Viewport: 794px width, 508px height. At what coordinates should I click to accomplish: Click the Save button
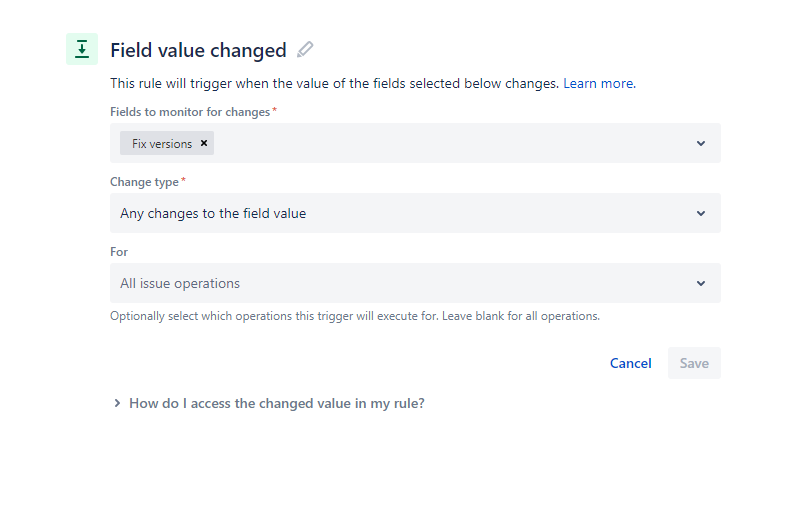(x=694, y=363)
